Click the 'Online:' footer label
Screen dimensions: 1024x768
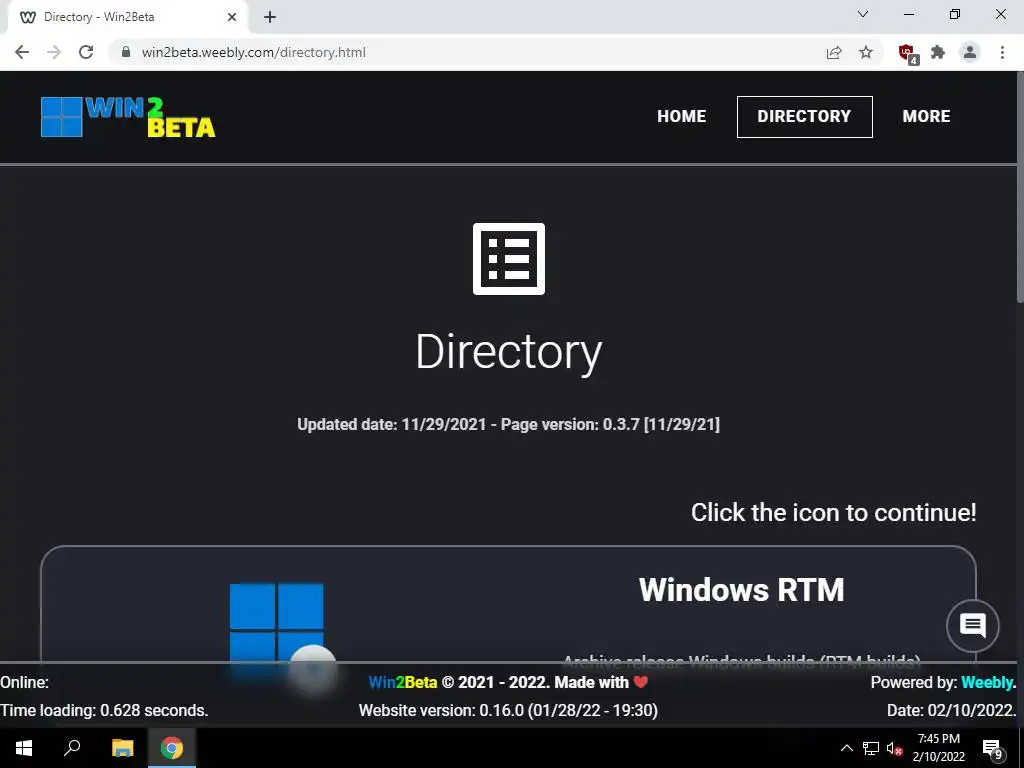click(x=25, y=682)
